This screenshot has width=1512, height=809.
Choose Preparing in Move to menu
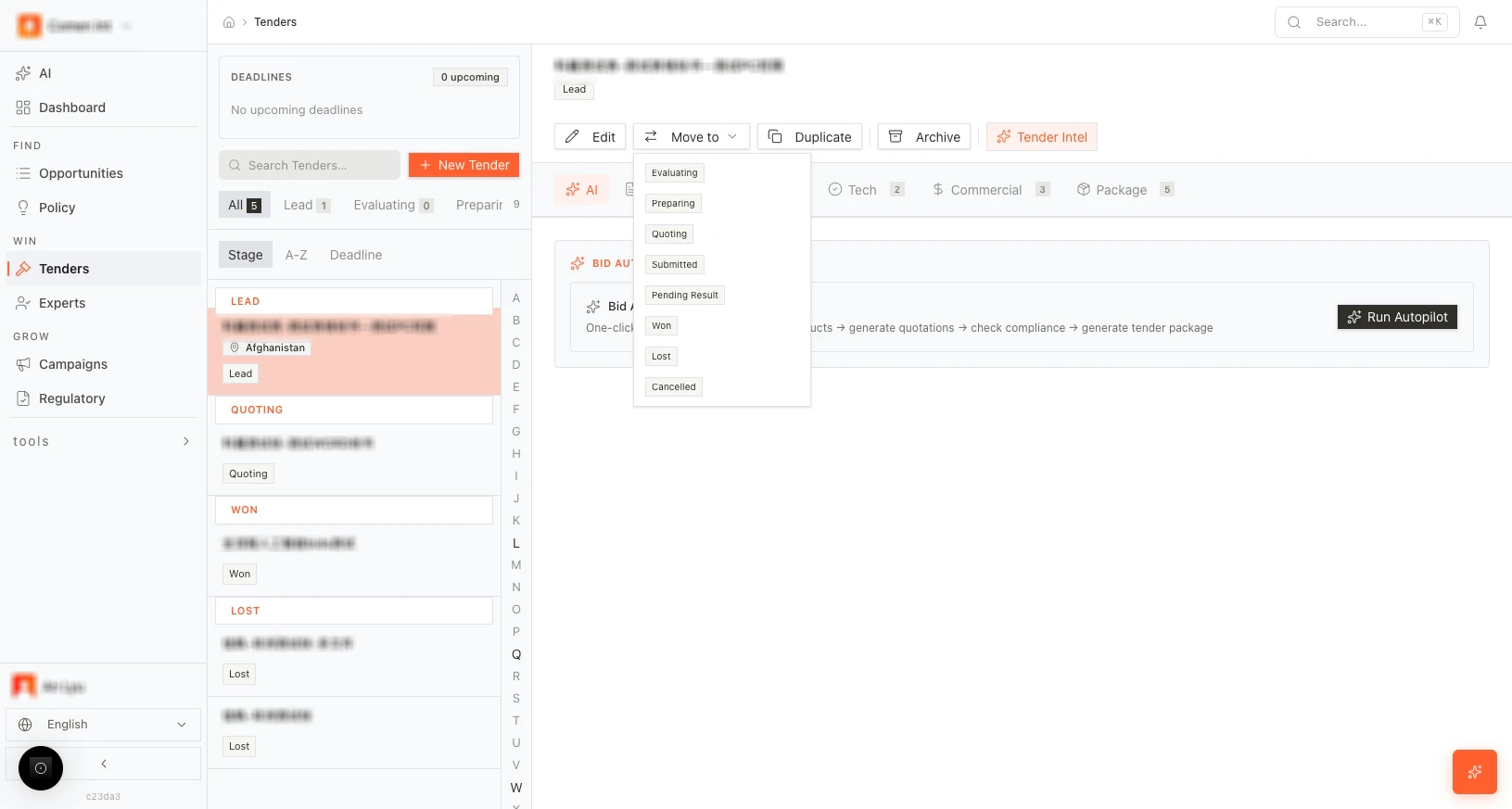pyautogui.click(x=673, y=204)
